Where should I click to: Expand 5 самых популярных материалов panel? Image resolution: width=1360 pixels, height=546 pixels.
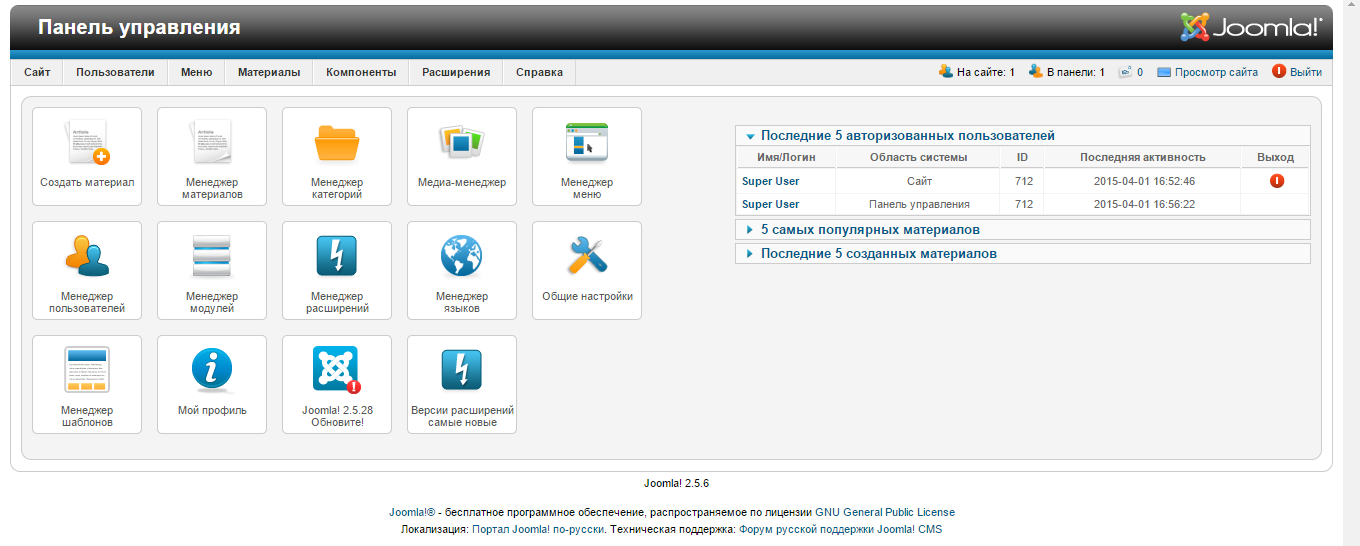(1022, 230)
